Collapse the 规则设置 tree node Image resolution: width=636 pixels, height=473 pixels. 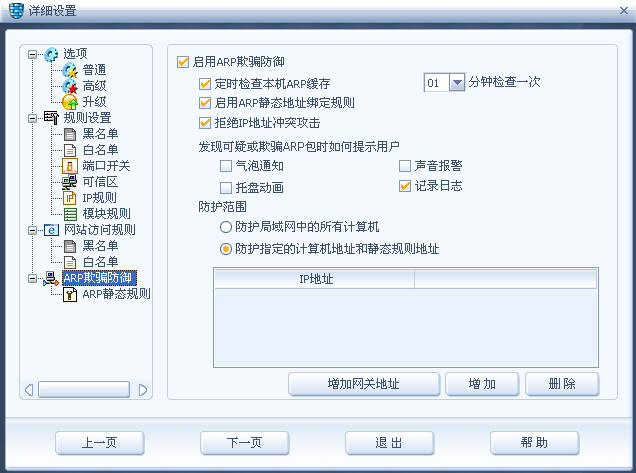point(32,118)
